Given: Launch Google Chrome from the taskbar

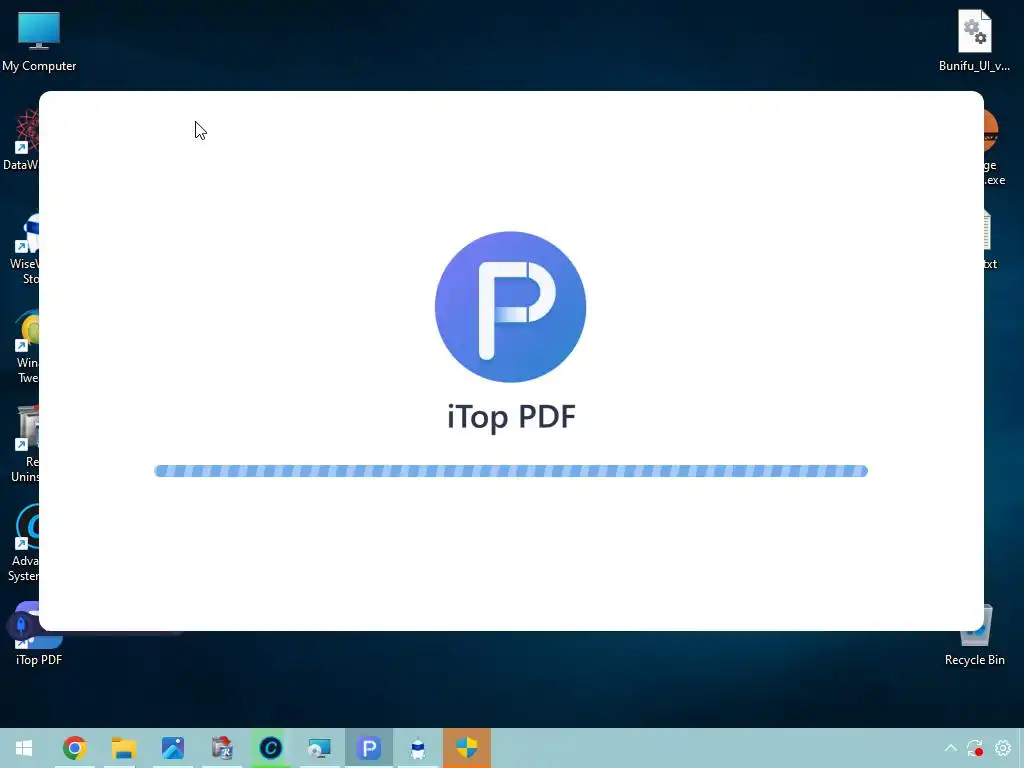Looking at the screenshot, I should click(74, 748).
